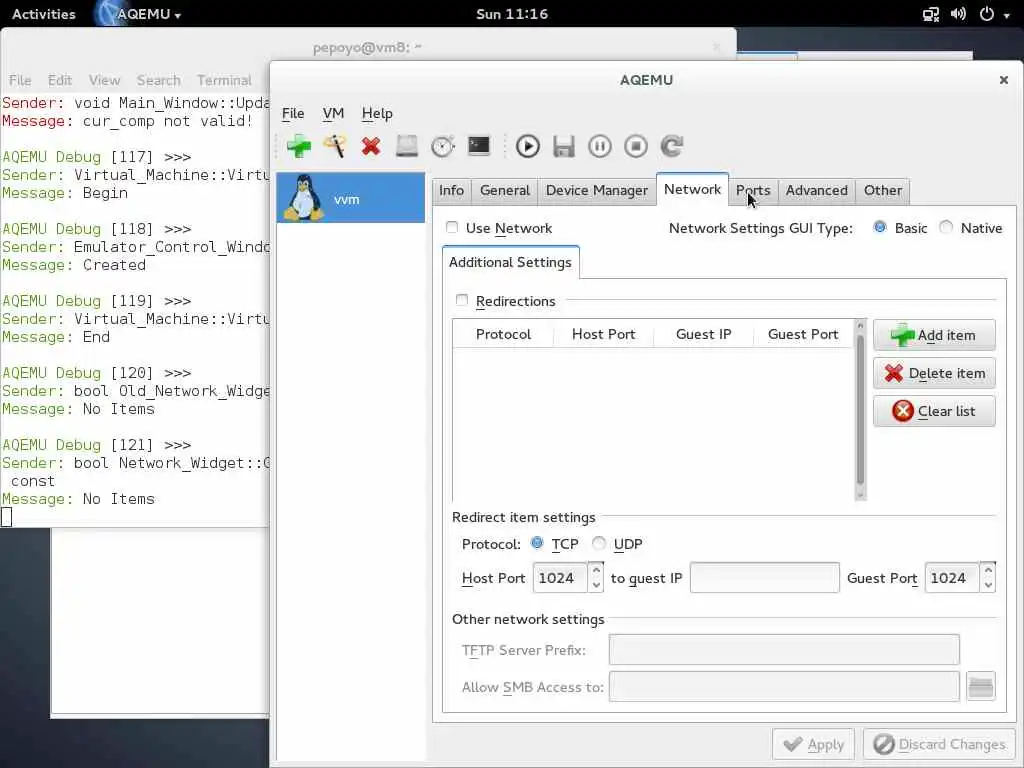Click the volume icon in the top bar
The width and height of the screenshot is (1024, 768).
[958, 14]
